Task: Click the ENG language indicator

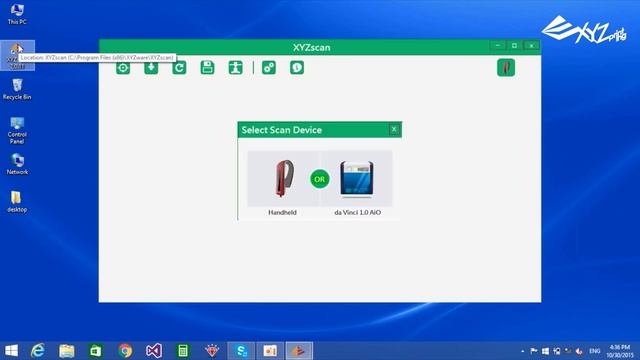Action: [595, 351]
